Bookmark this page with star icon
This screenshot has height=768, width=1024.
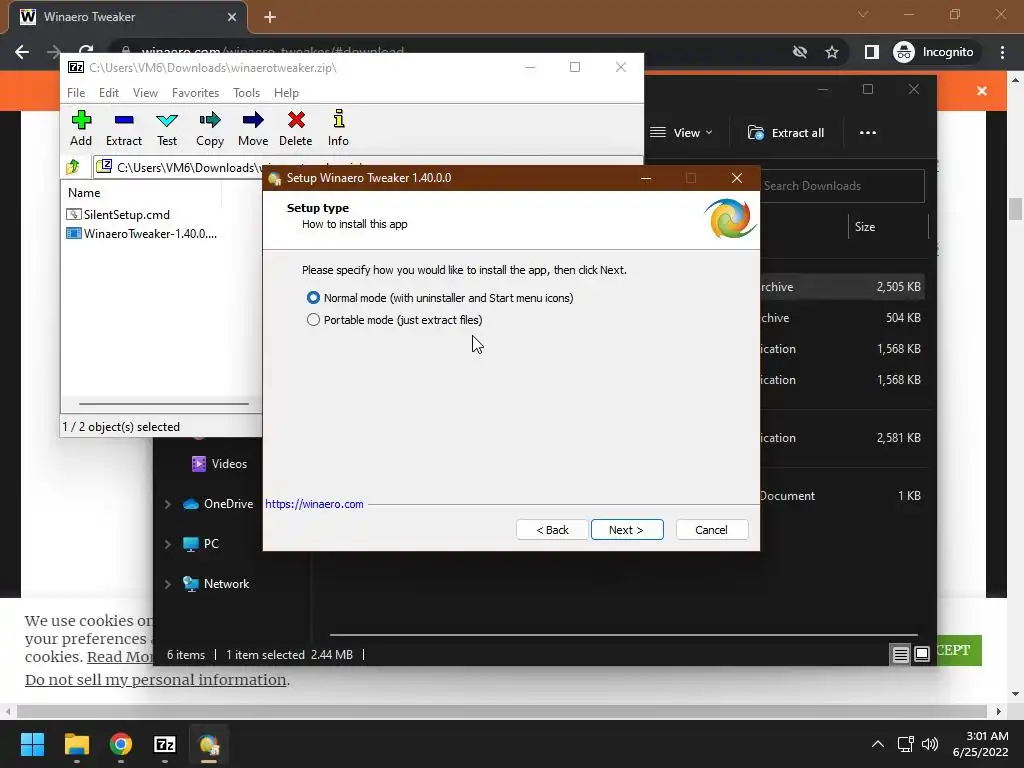(x=831, y=52)
